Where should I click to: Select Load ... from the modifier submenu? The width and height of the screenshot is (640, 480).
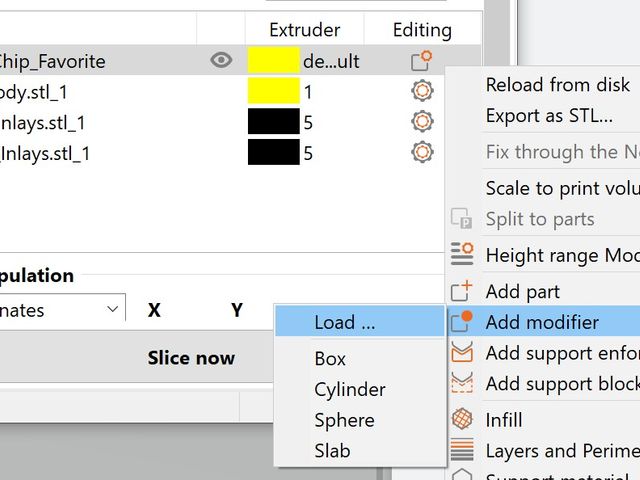345,322
